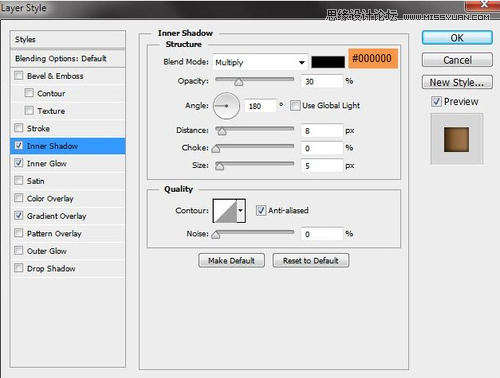Uncheck the Inner Shadow checkbox
Viewport: 500px width, 378px height.
19,146
